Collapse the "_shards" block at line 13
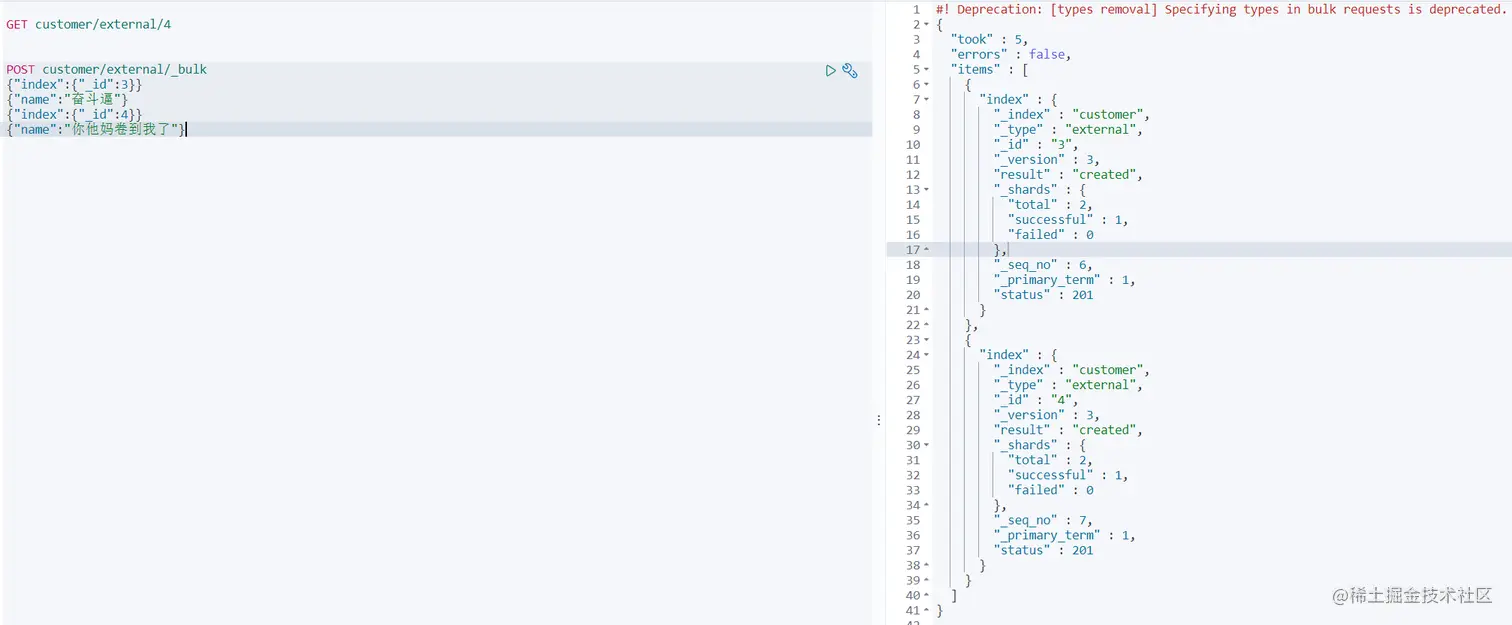 927,189
